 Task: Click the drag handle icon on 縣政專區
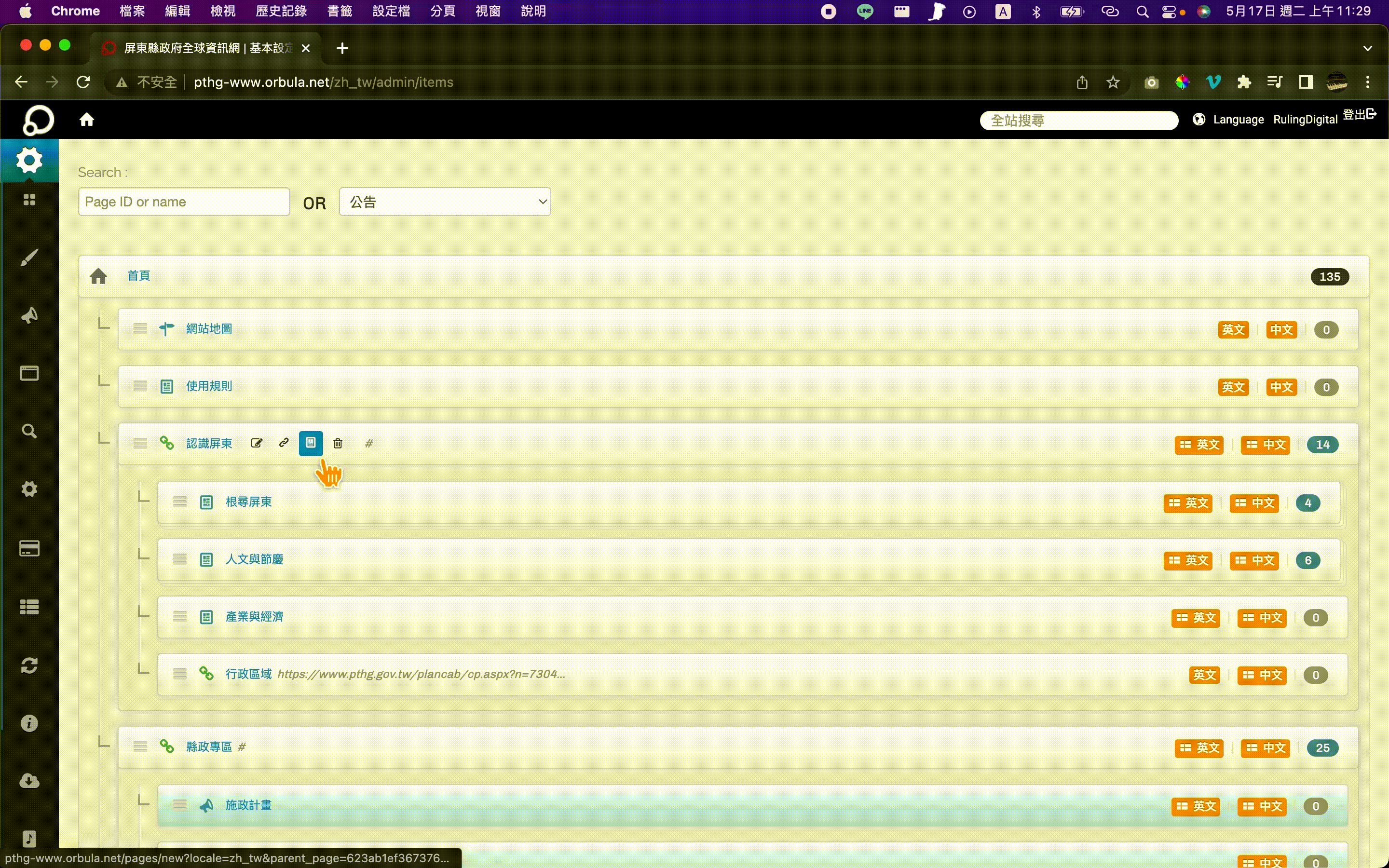coord(140,747)
